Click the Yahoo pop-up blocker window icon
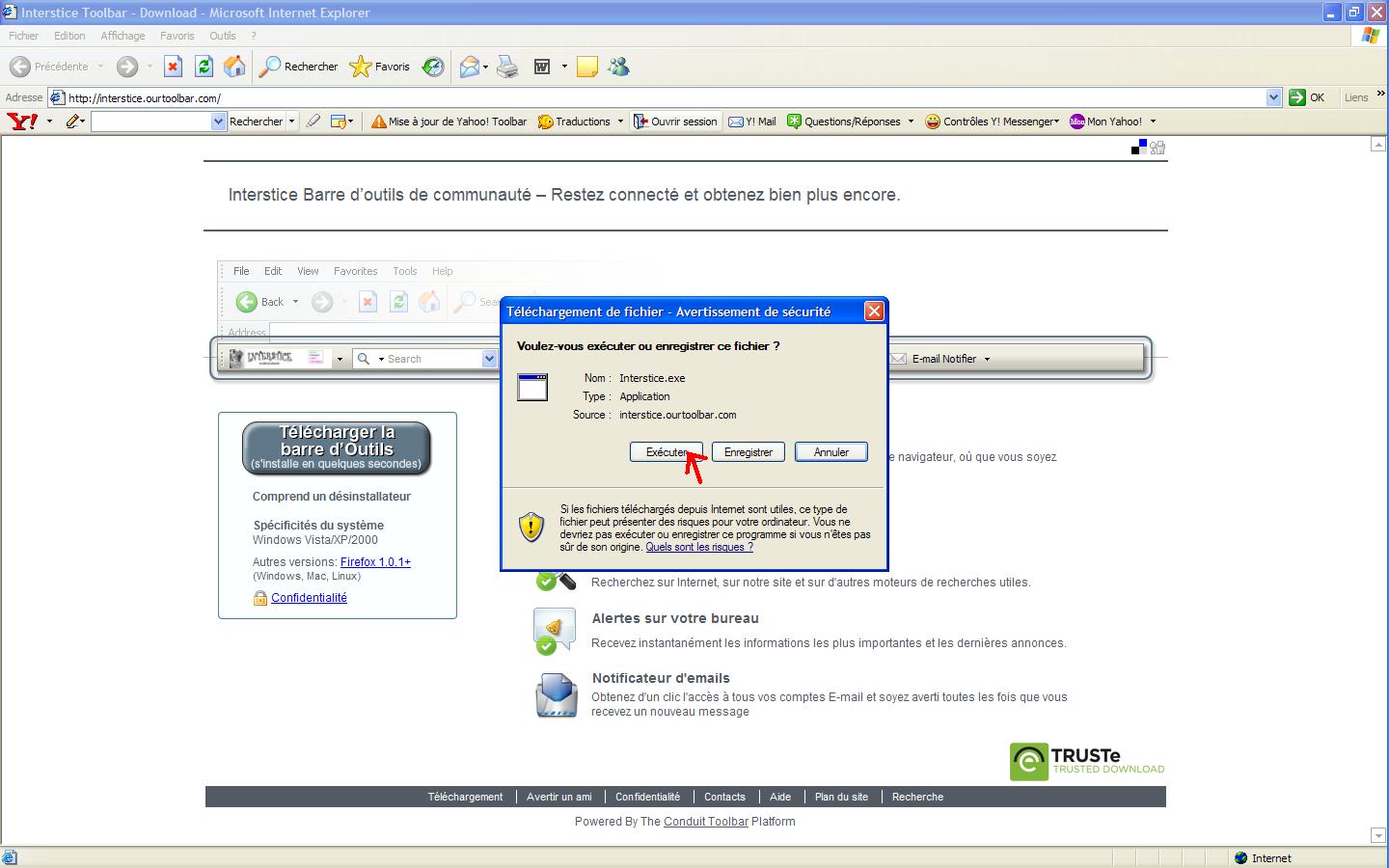The width and height of the screenshot is (1389, 868). point(339,122)
